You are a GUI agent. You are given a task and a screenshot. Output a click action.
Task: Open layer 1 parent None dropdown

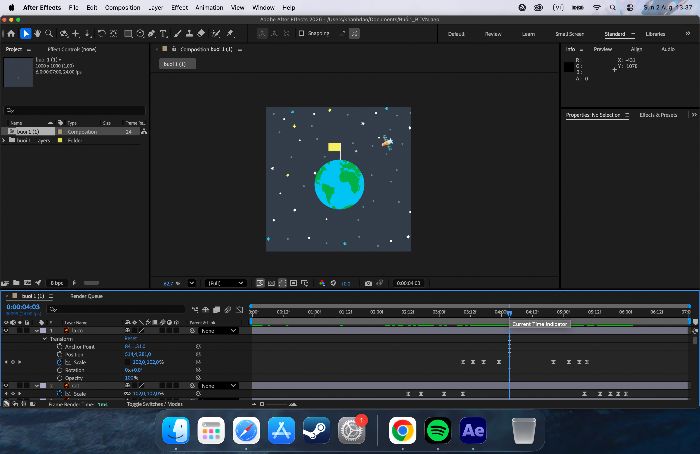click(218, 331)
